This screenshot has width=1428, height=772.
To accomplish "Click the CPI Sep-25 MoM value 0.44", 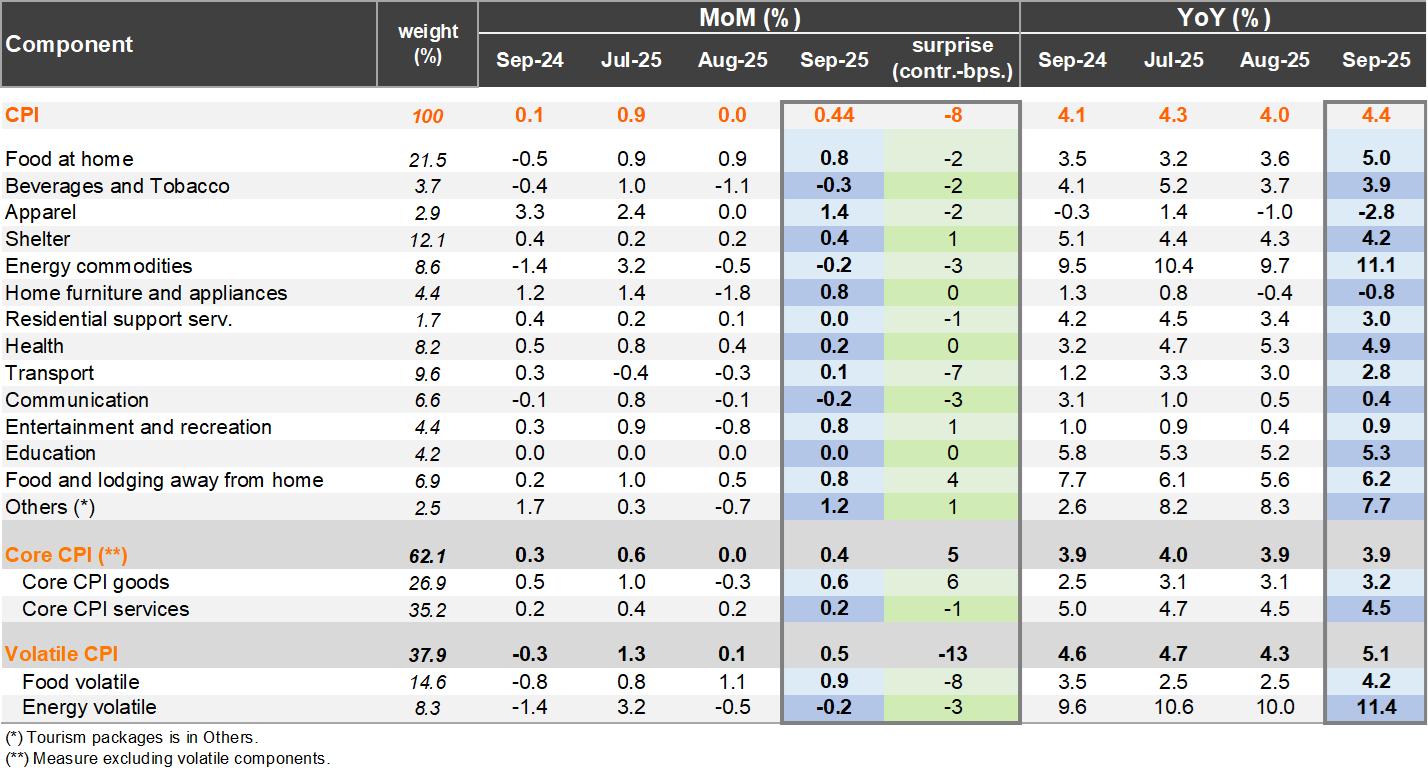I will click(834, 115).
